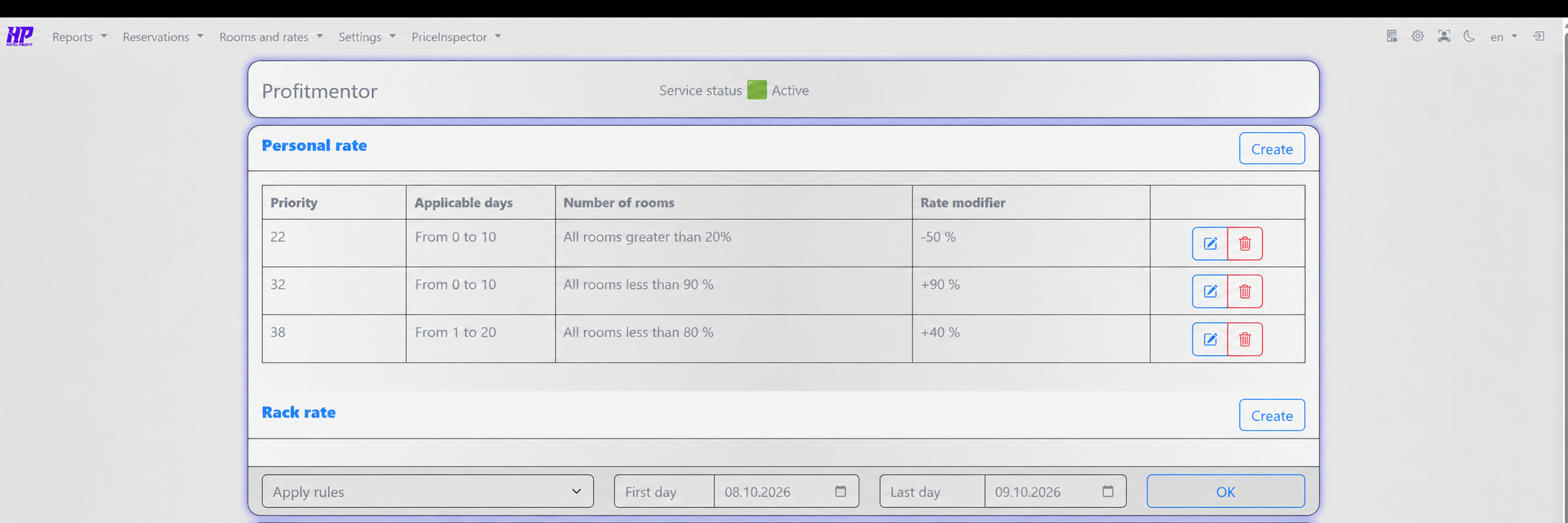The image size is (1568, 523).
Task: Click the Hotel Profit logo
Action: coord(20,36)
